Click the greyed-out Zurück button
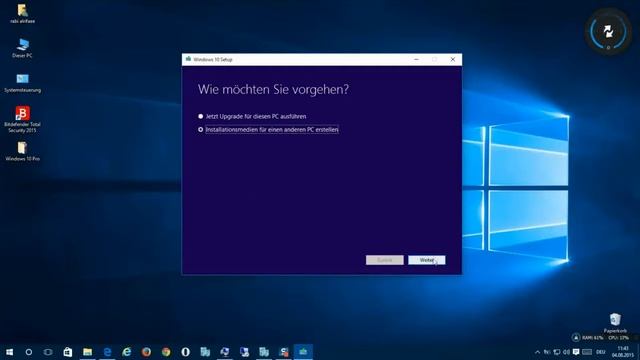Viewport: 640px width, 360px height. tap(384, 260)
